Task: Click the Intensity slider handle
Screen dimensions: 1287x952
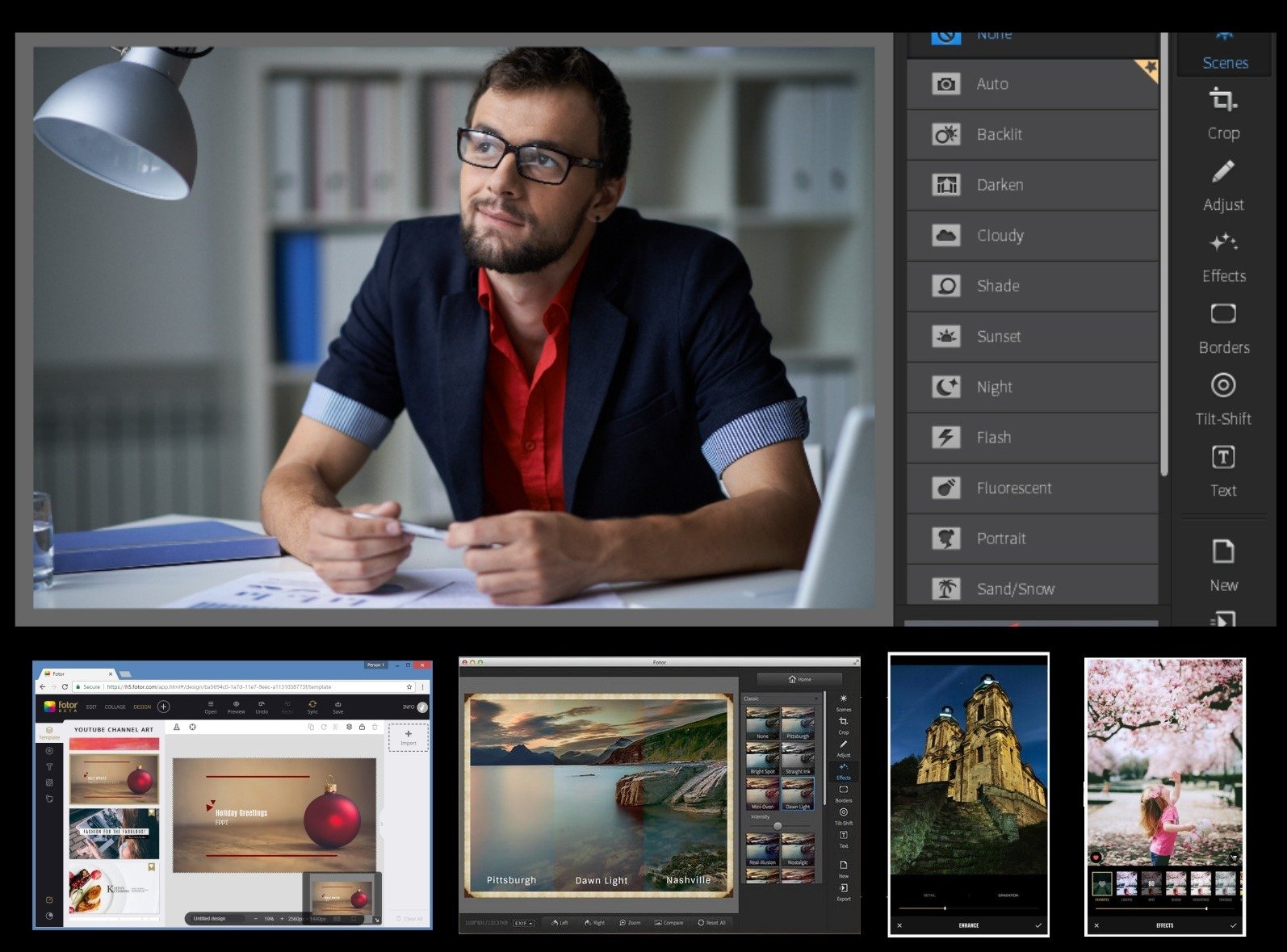Action: coord(778,826)
